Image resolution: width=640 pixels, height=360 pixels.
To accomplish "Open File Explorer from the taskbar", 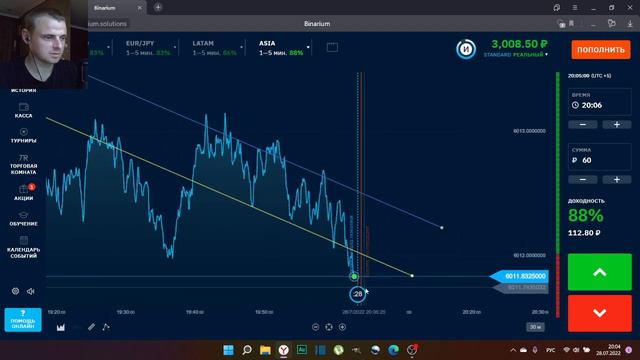I will tap(265, 350).
